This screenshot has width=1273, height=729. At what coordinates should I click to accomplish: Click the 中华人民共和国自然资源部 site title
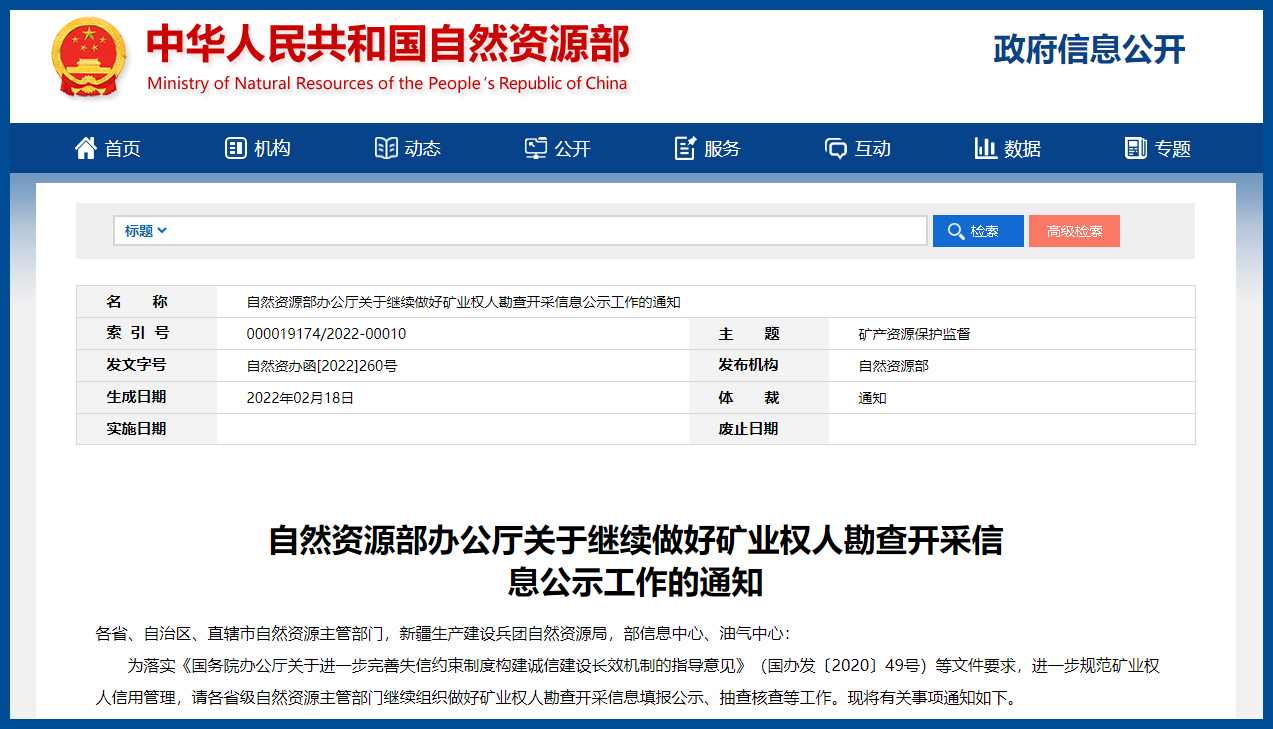tap(387, 45)
